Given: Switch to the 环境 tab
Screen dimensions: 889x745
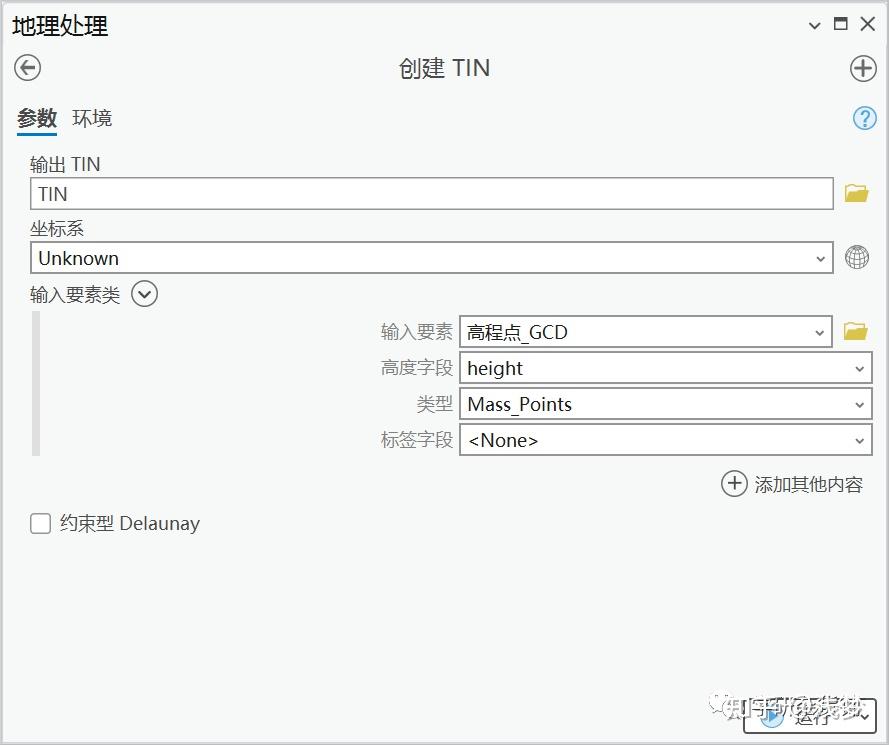Looking at the screenshot, I should 92,118.
